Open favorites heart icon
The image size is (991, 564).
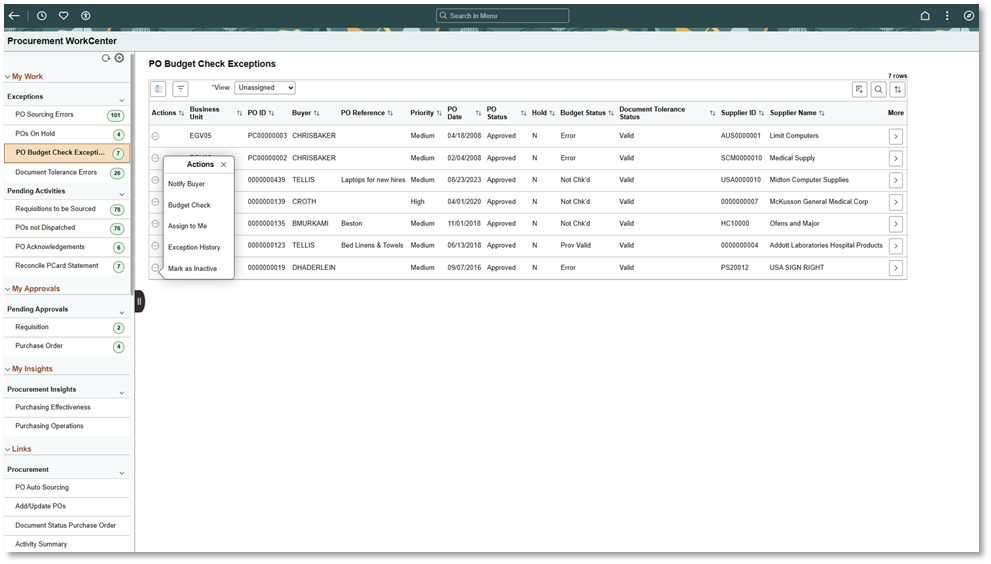(63, 16)
